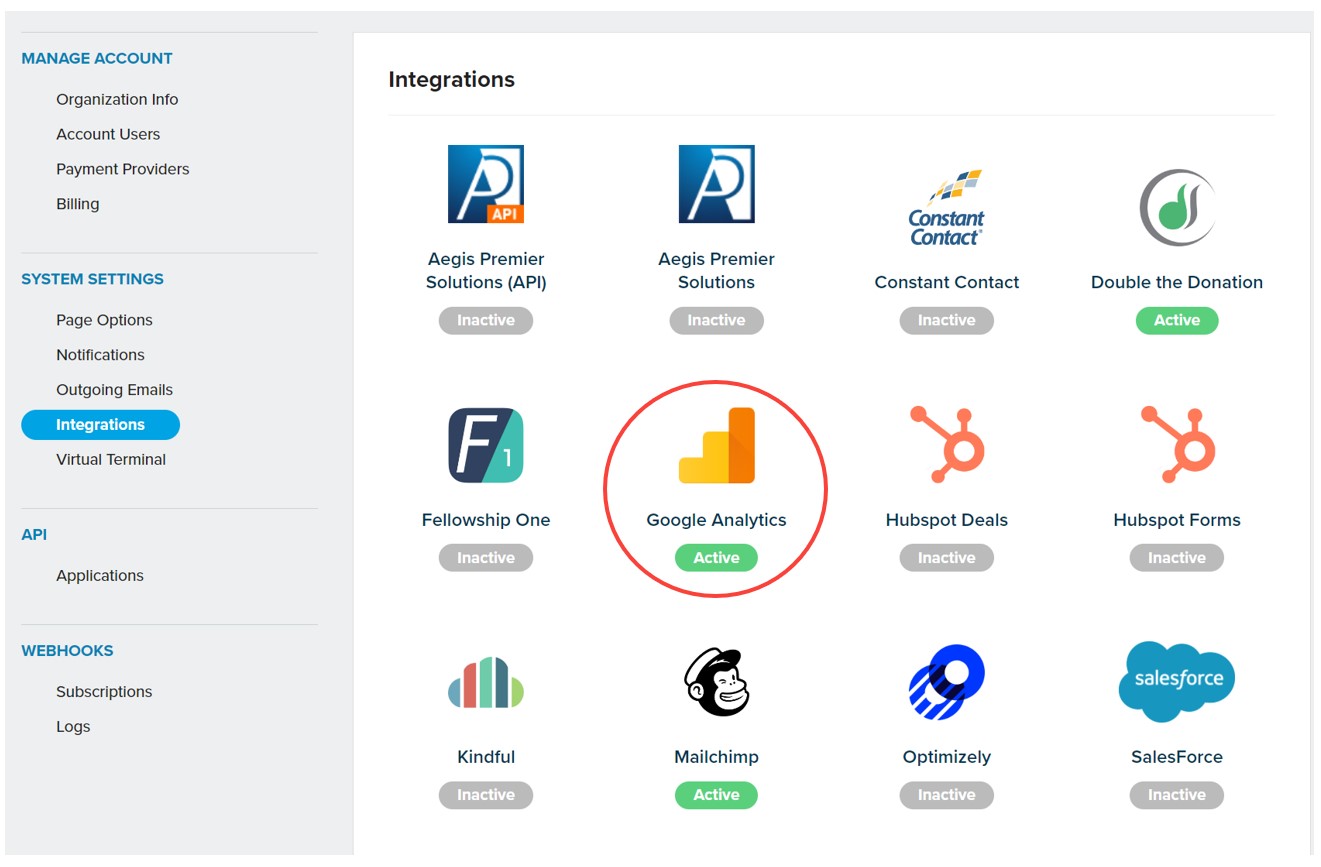
Task: Select the Fellowship One icon
Action: pos(486,446)
